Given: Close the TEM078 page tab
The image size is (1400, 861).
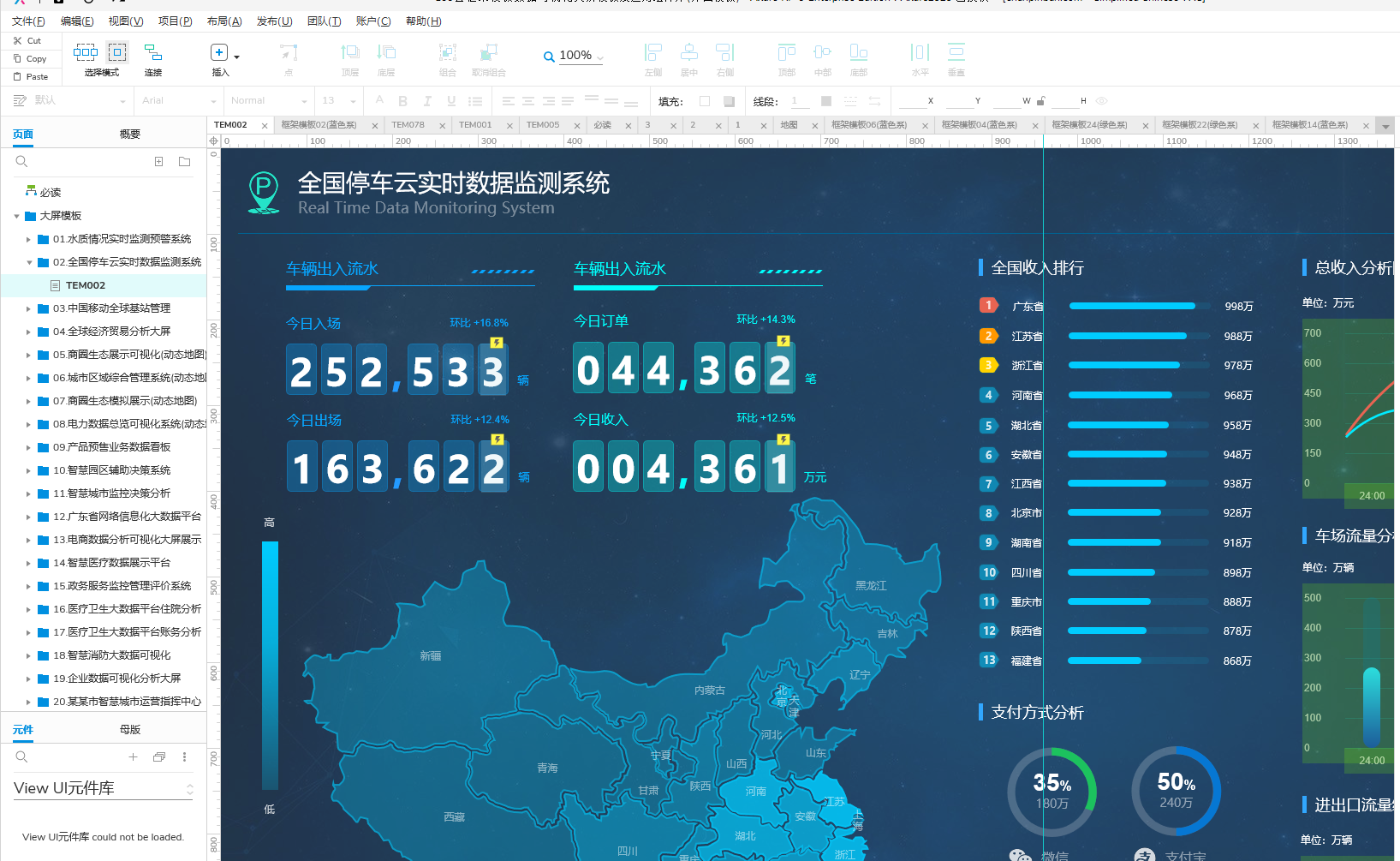Looking at the screenshot, I should [442, 126].
